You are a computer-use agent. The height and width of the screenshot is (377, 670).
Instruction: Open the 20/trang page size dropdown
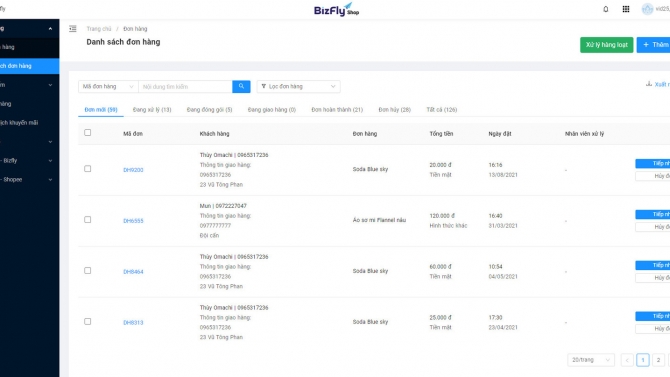click(591, 360)
